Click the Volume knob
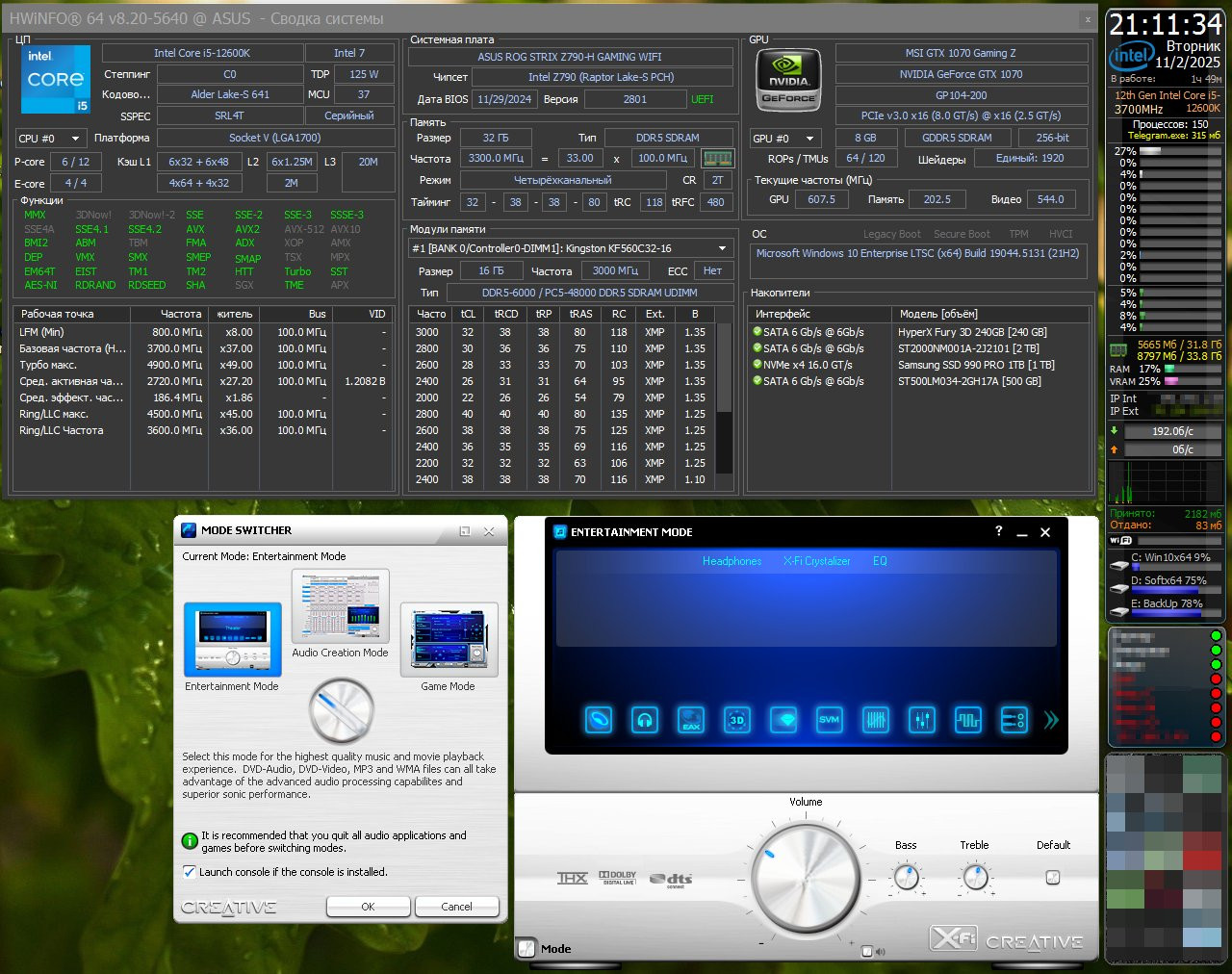Image resolution: width=1232 pixels, height=974 pixels. [x=806, y=878]
